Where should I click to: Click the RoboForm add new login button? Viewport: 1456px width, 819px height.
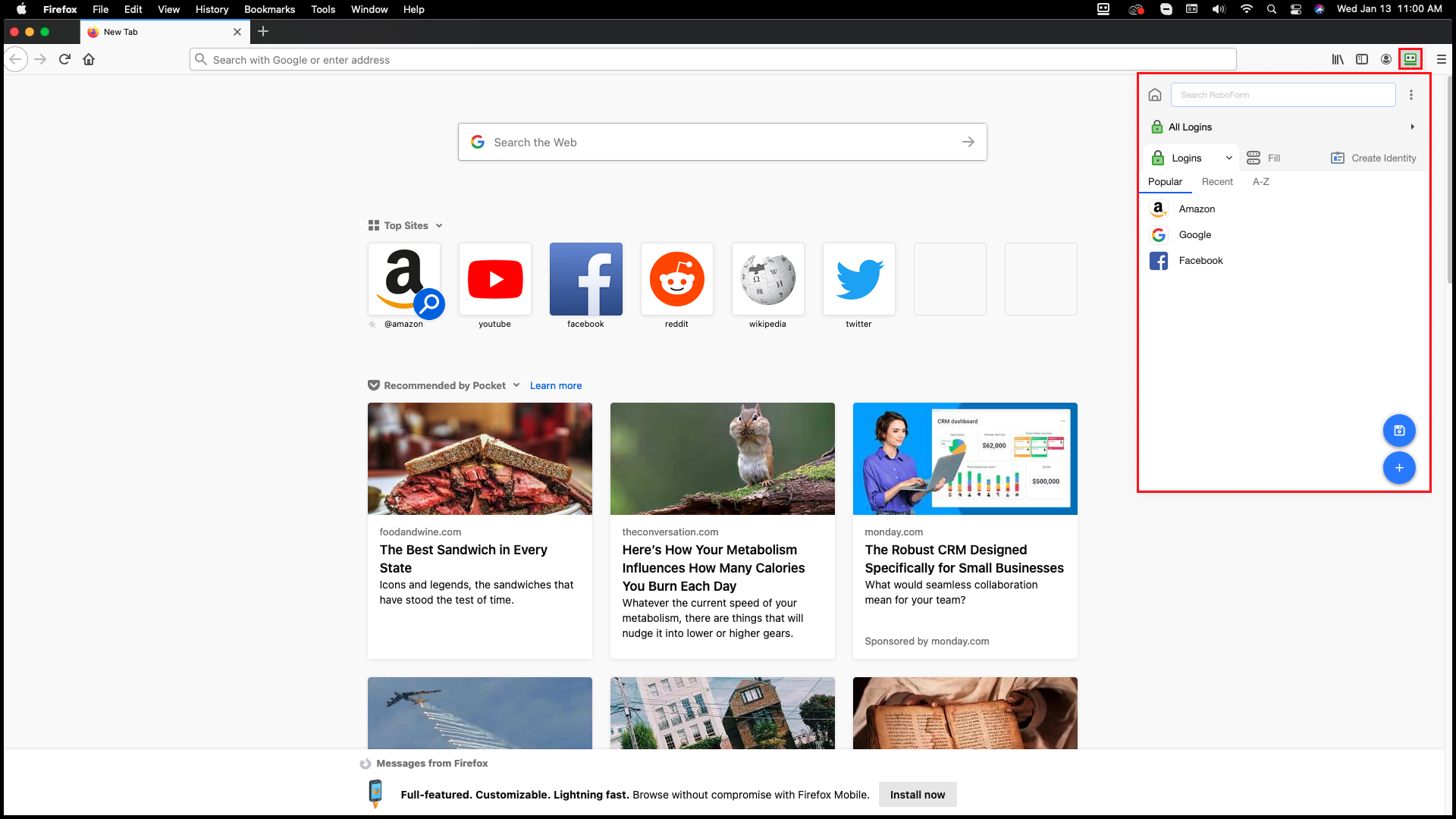point(1398,468)
